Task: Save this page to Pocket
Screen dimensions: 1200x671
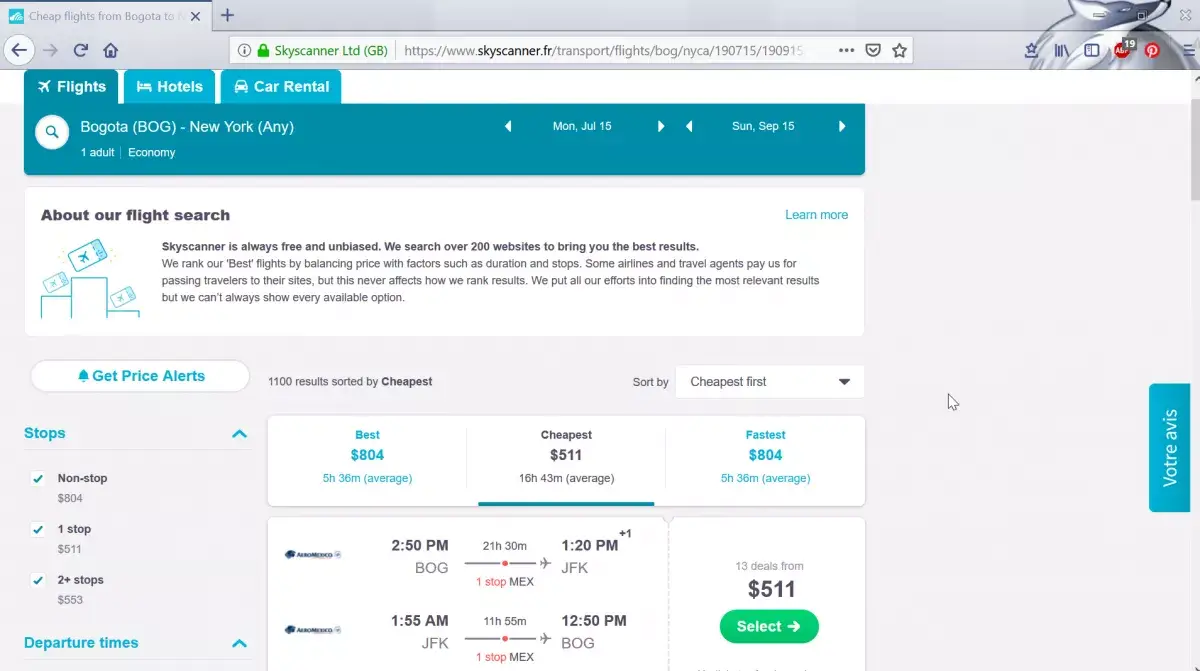Action: [872, 50]
